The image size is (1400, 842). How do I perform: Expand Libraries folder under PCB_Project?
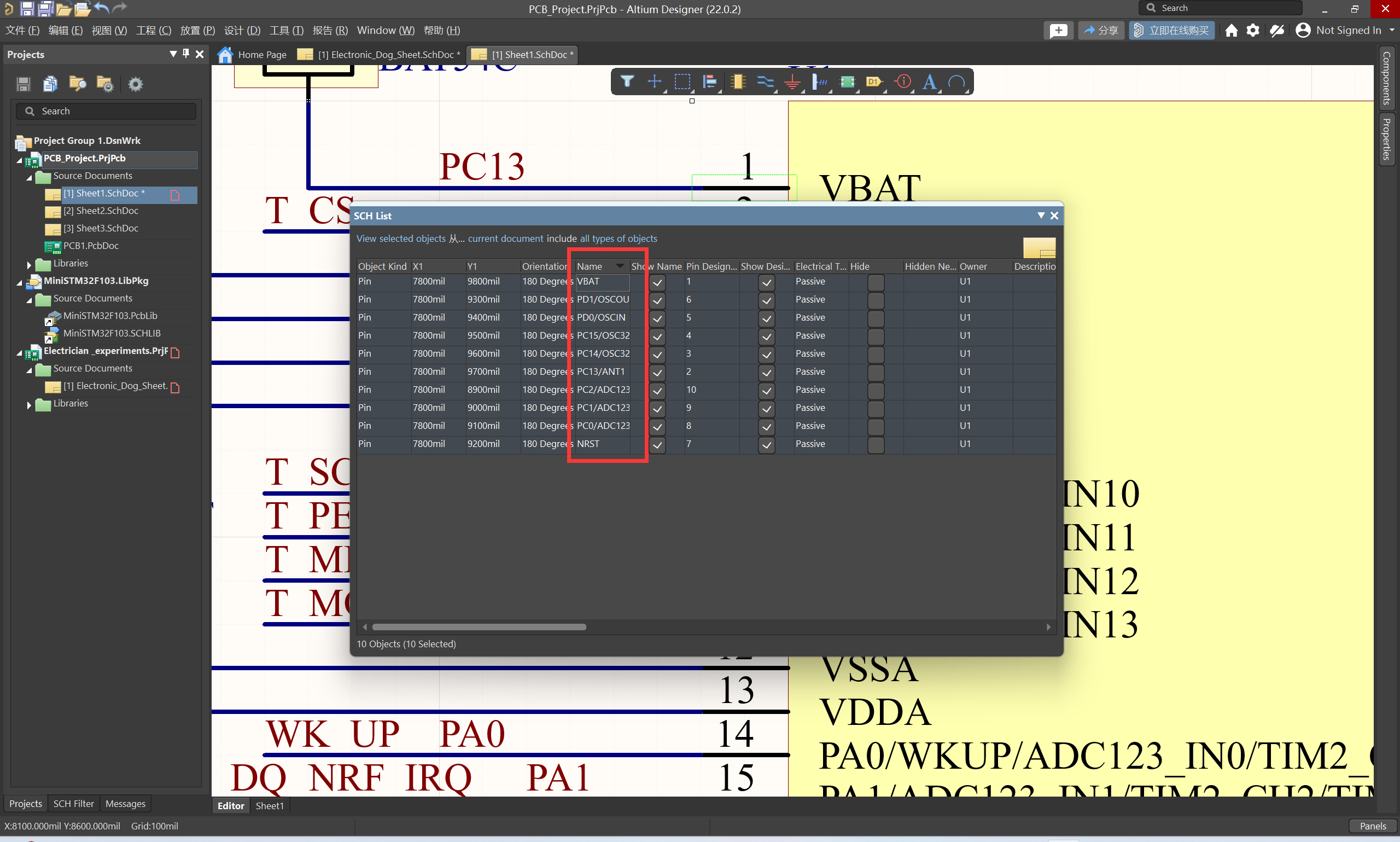[x=29, y=264]
